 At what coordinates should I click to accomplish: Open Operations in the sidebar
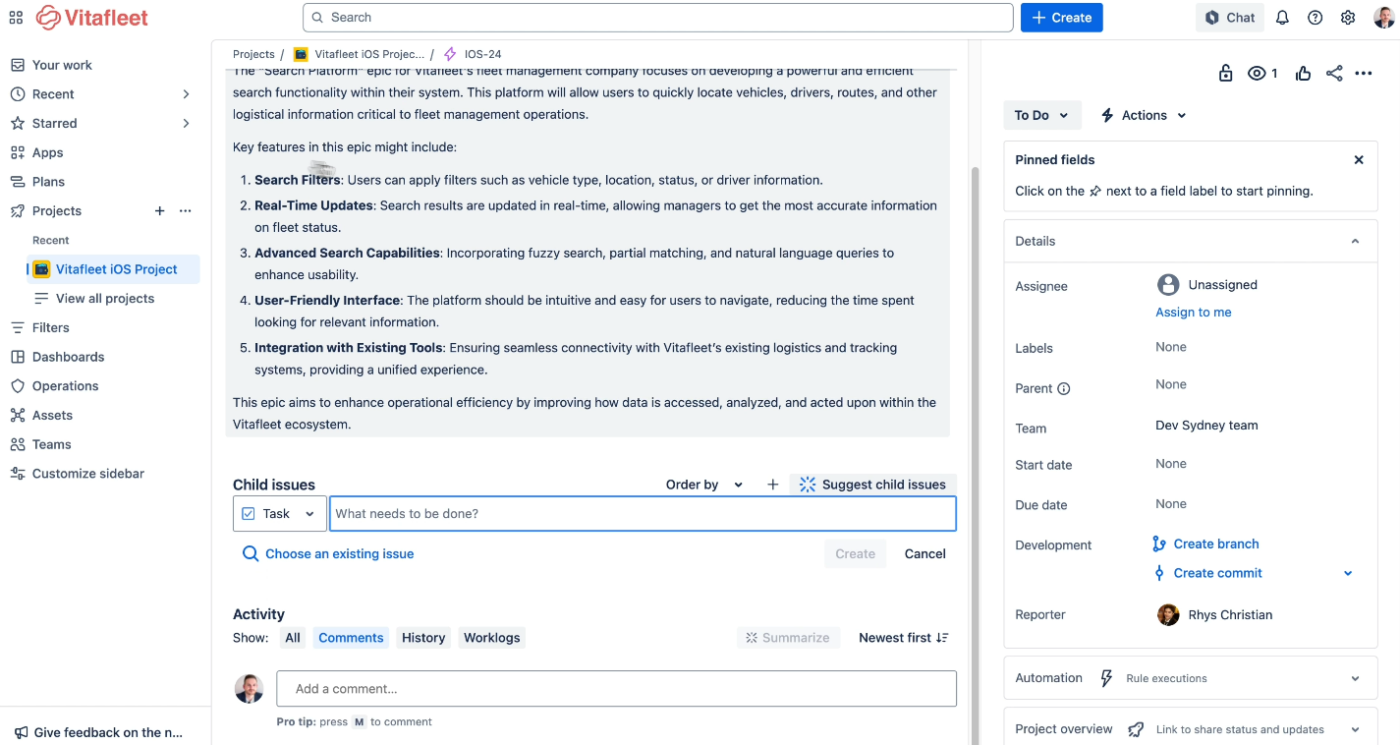click(x=65, y=386)
